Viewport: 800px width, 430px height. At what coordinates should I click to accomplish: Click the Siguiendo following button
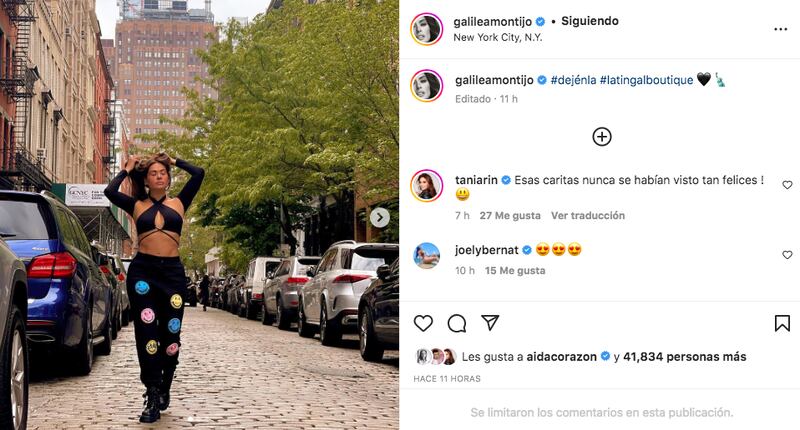click(590, 21)
